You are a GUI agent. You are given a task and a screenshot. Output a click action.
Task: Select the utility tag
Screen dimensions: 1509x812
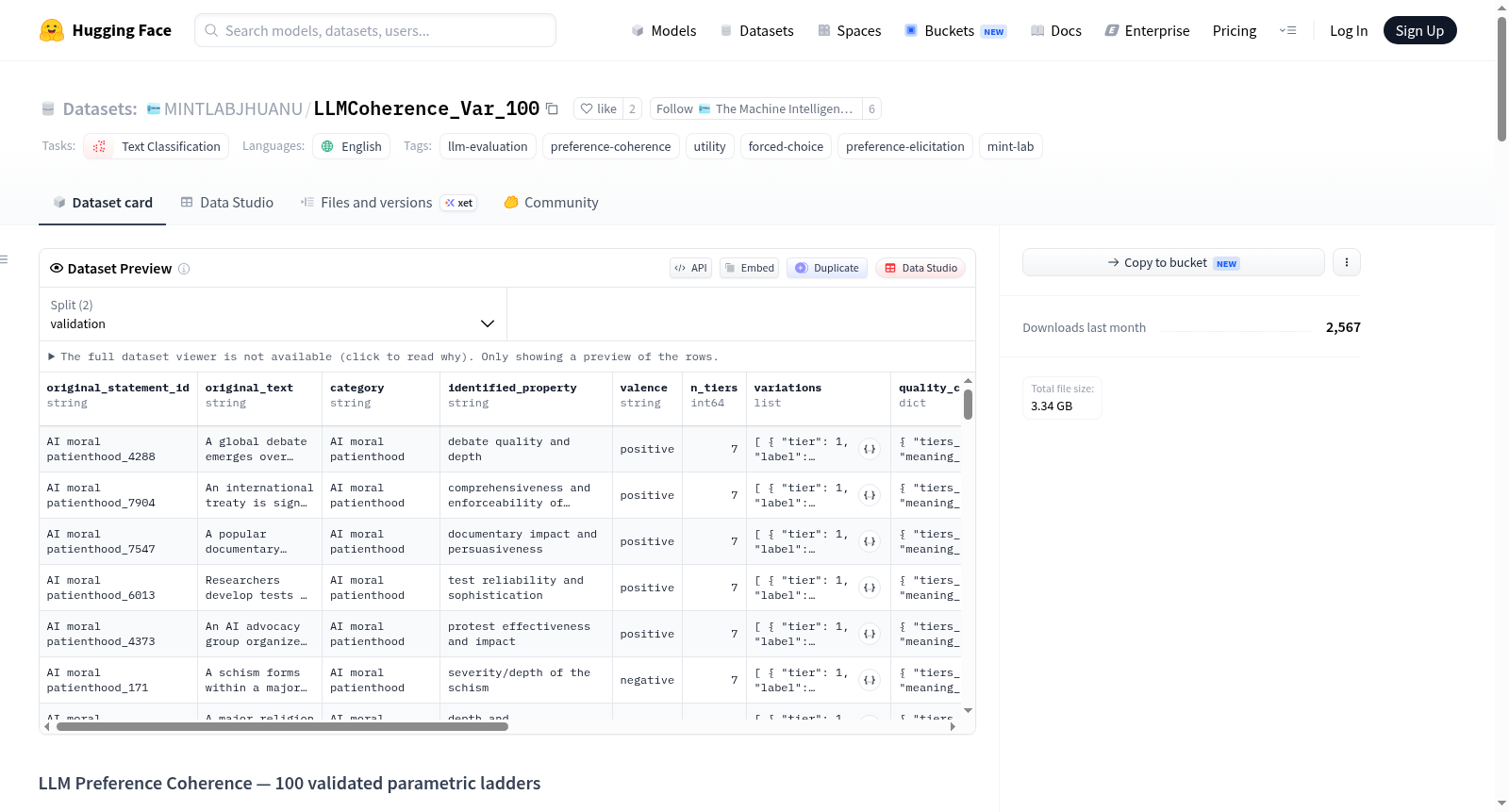(x=709, y=146)
